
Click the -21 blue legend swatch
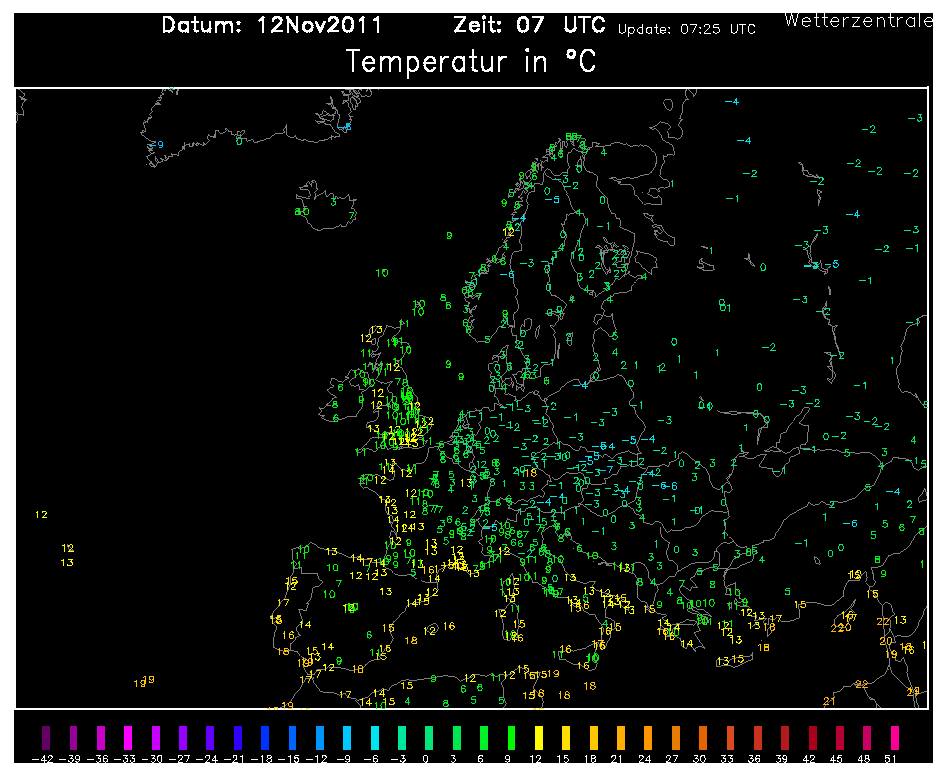[x=238, y=737]
